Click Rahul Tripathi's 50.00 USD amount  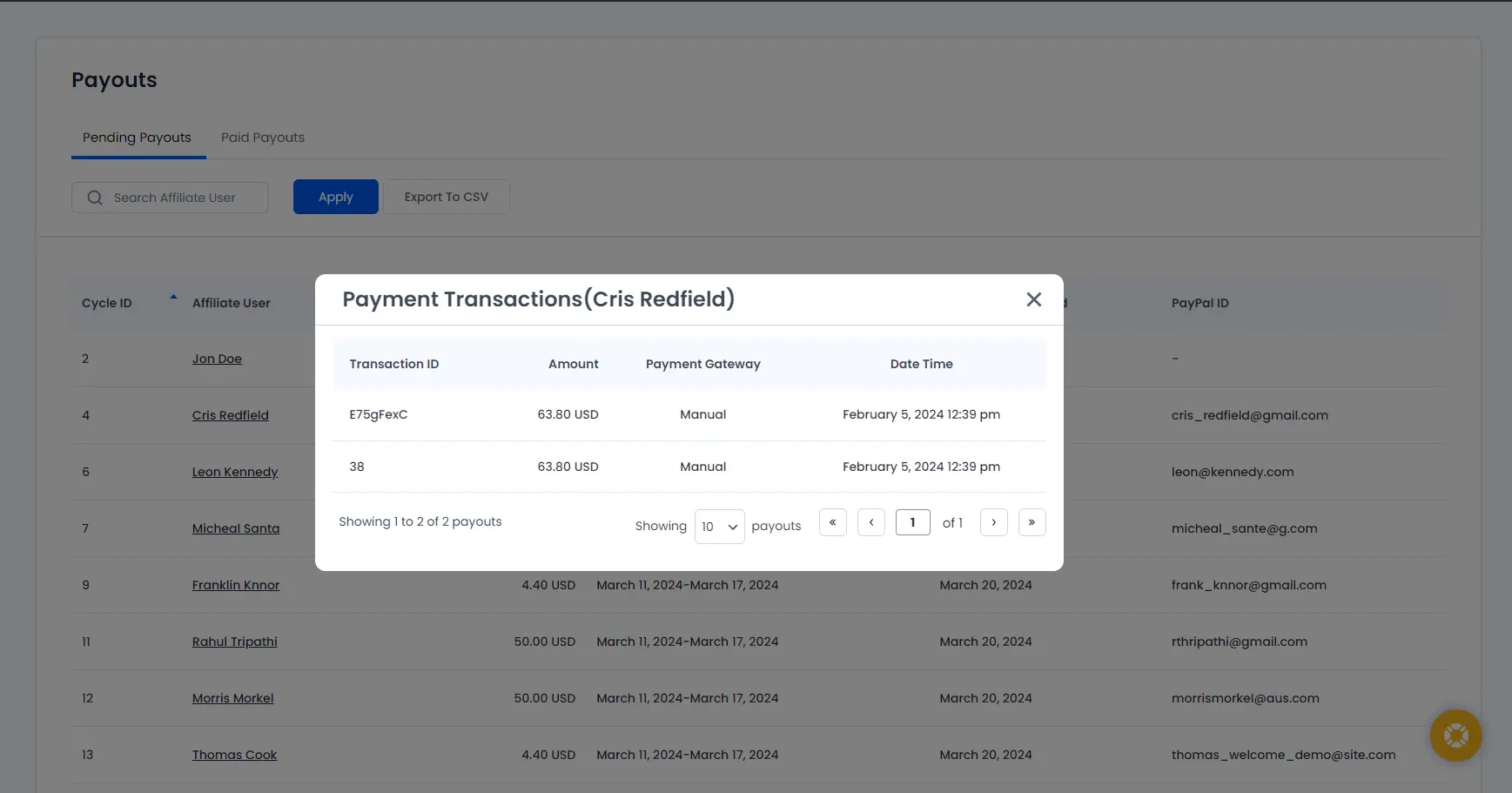point(545,642)
